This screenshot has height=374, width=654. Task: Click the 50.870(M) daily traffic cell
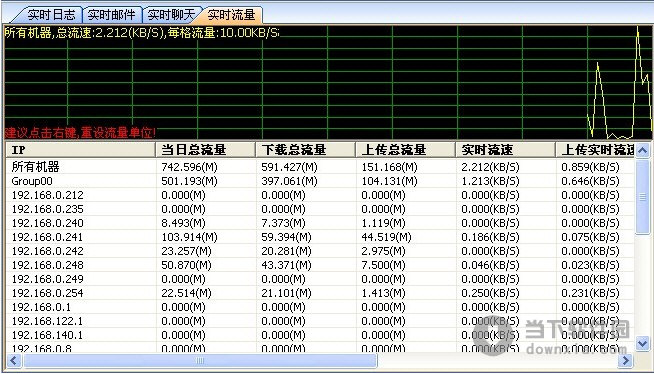pos(186,265)
